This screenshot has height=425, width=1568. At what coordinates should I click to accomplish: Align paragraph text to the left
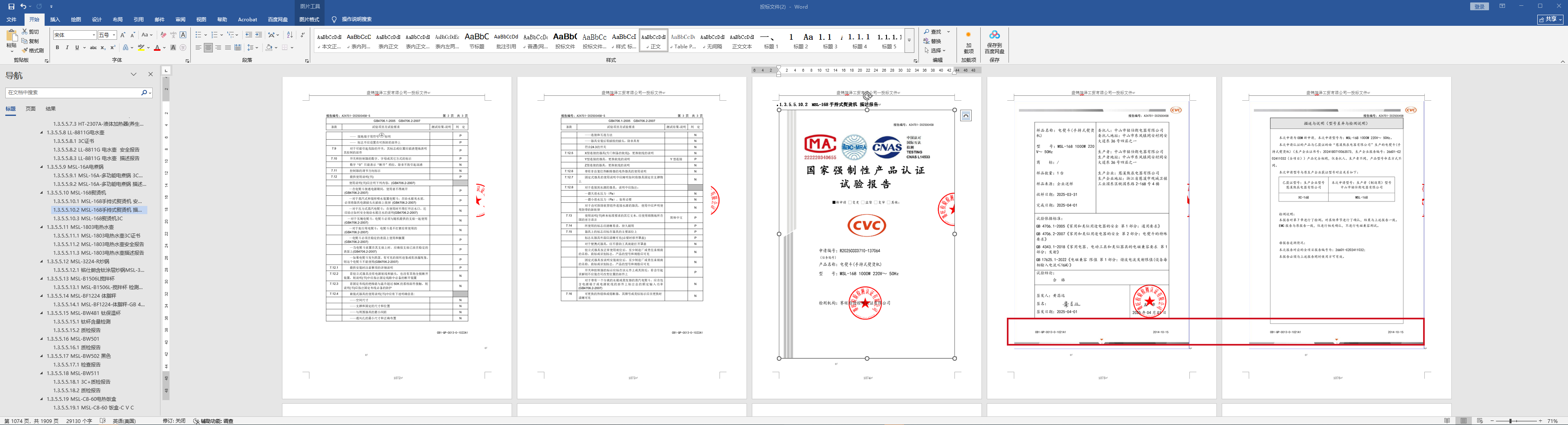click(199, 47)
